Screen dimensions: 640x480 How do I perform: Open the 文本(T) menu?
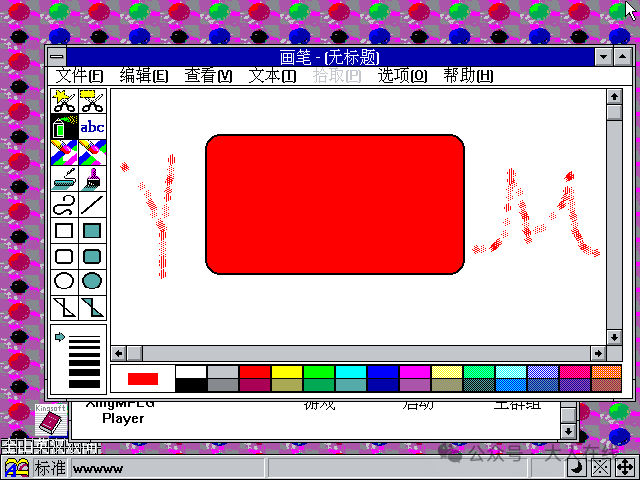[272, 76]
